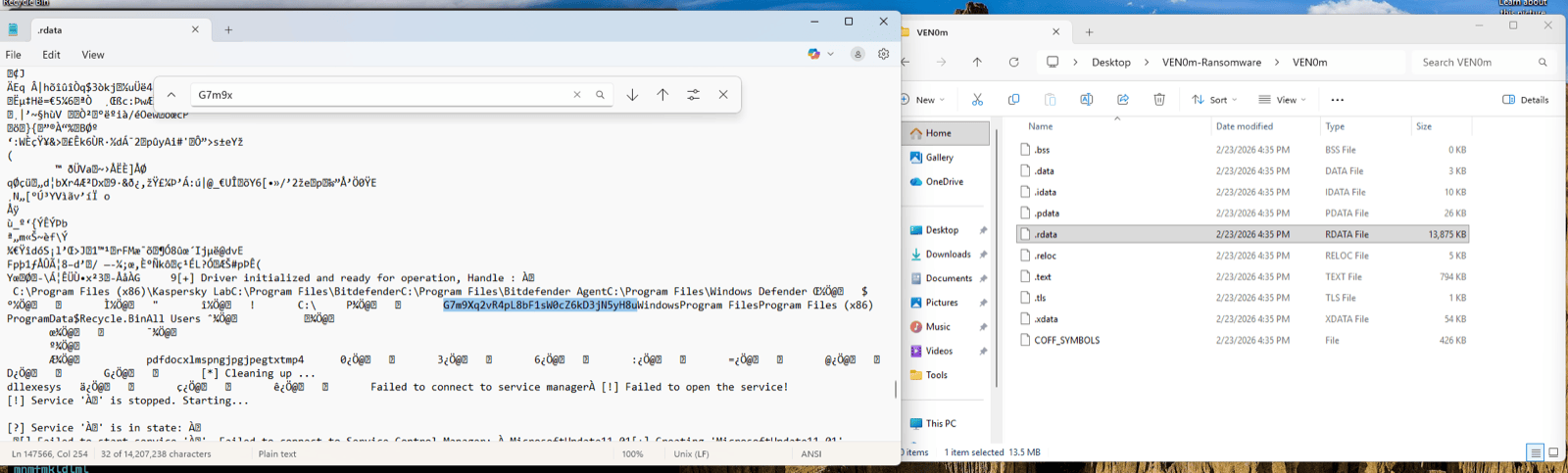Viewport: 1568px width, 473px height.
Task: Click the Delete trash icon in Explorer
Action: [x=1159, y=100]
